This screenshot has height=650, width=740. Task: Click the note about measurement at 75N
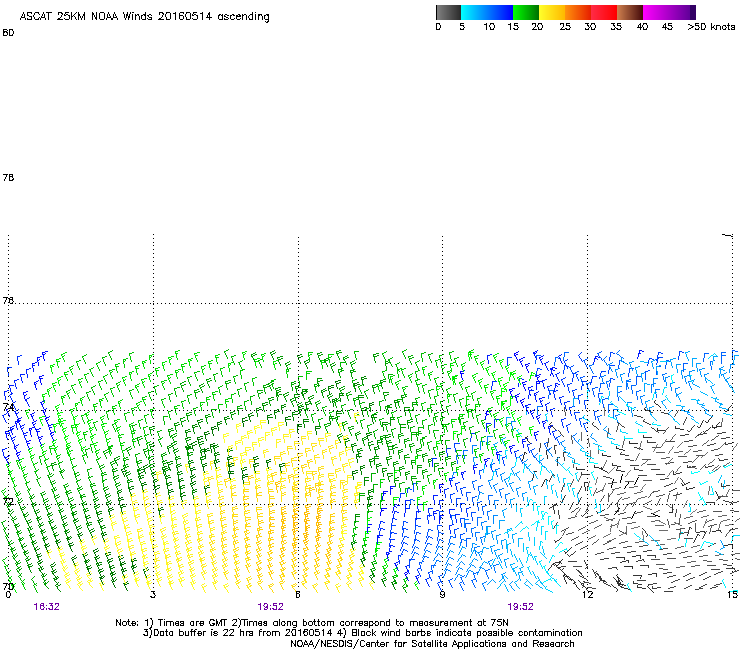[x=370, y=623]
